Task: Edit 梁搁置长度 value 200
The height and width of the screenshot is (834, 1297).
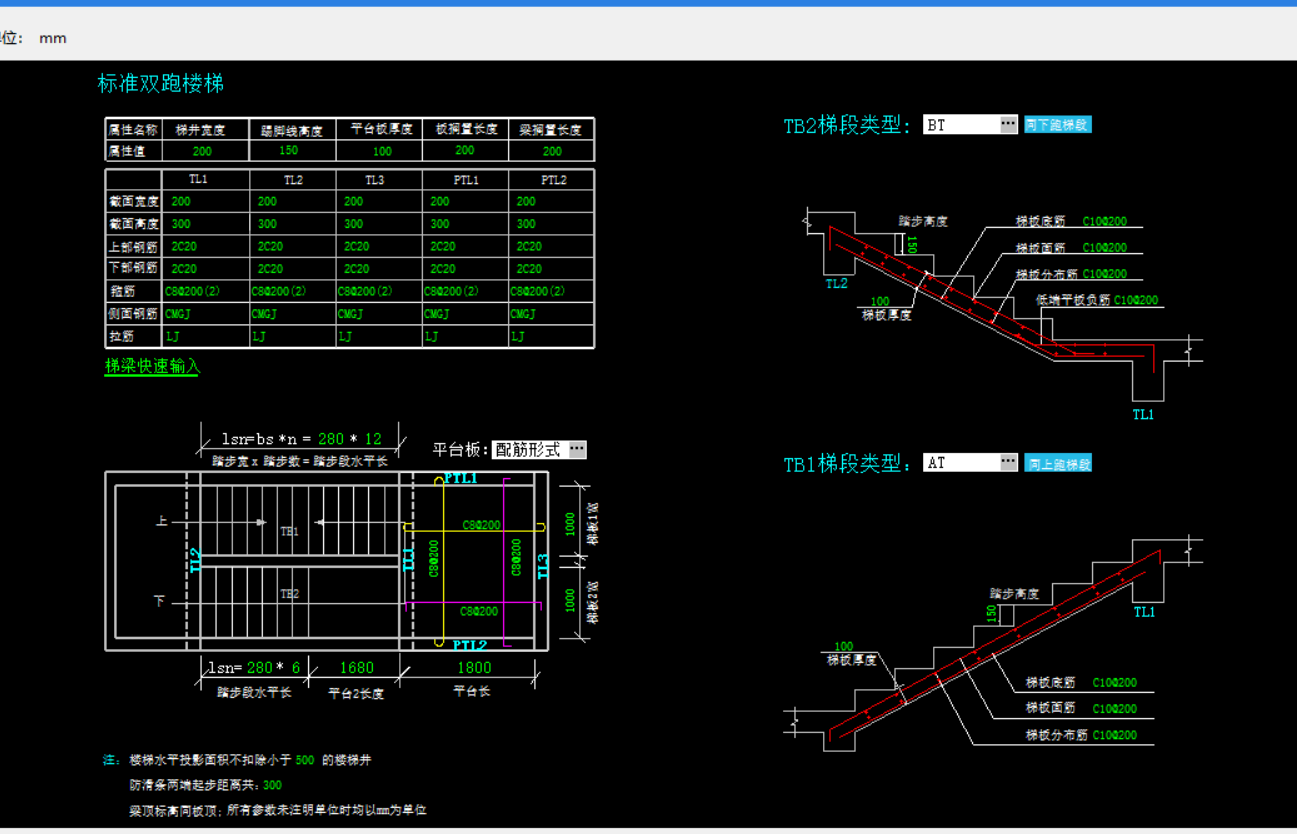Action: (552, 151)
